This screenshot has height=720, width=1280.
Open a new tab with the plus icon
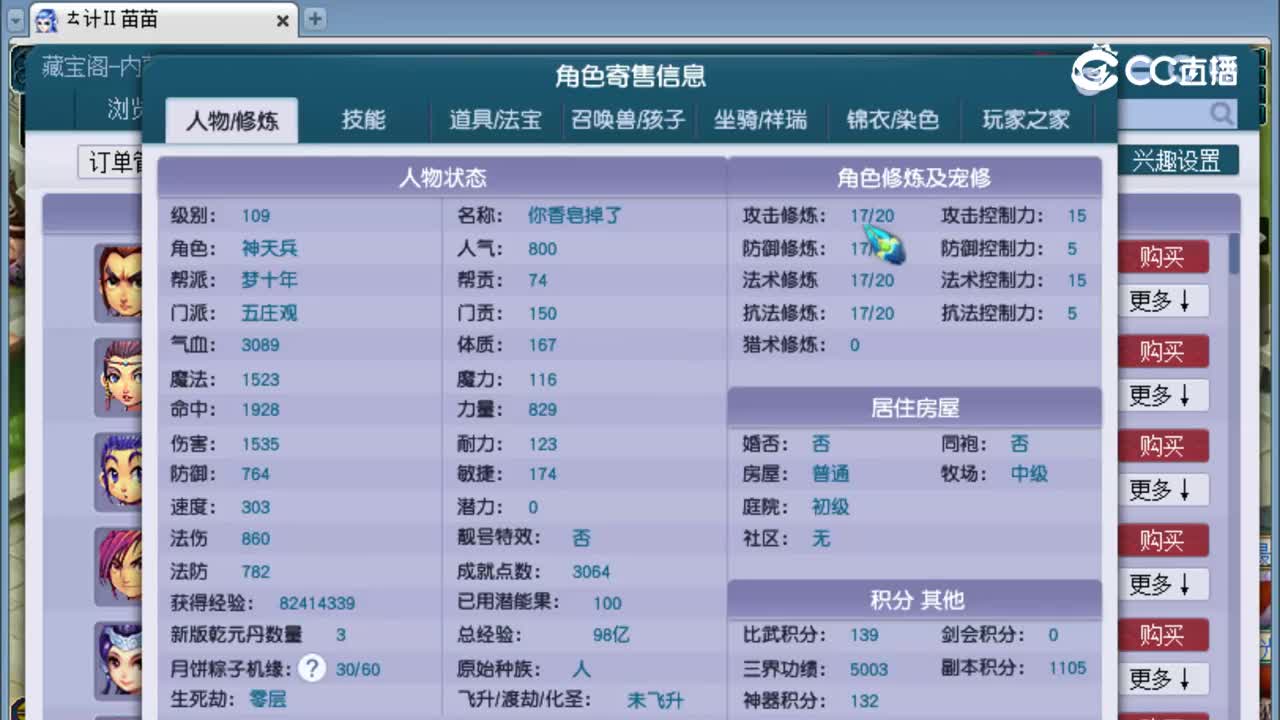[315, 18]
